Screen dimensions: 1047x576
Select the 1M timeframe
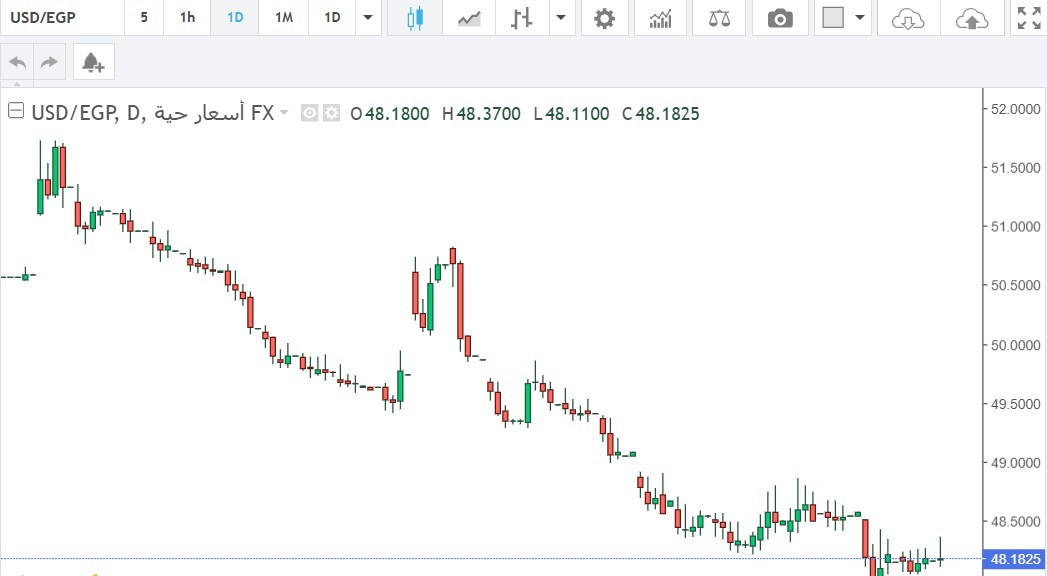(283, 18)
